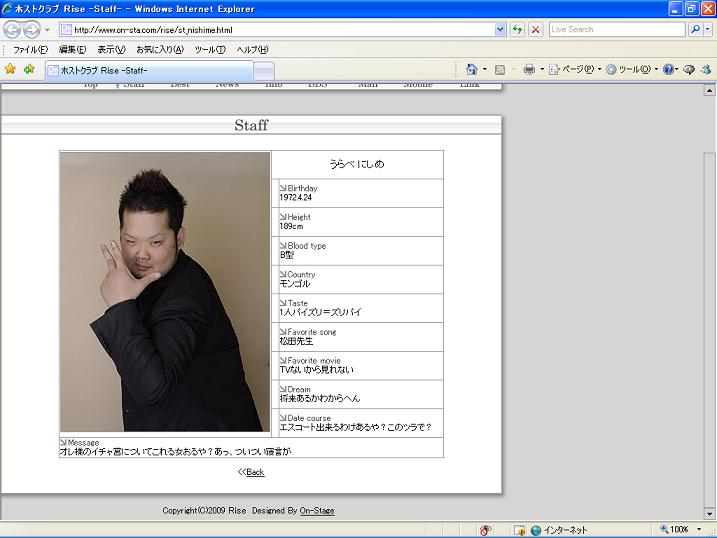Open the recent pages dropdown beside Forward
The width and height of the screenshot is (717, 538).
click(x=47, y=30)
